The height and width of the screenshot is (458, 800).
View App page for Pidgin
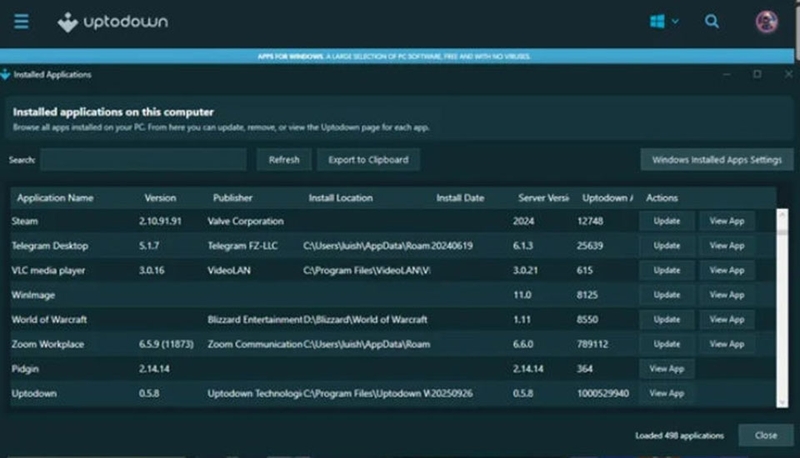pos(667,368)
